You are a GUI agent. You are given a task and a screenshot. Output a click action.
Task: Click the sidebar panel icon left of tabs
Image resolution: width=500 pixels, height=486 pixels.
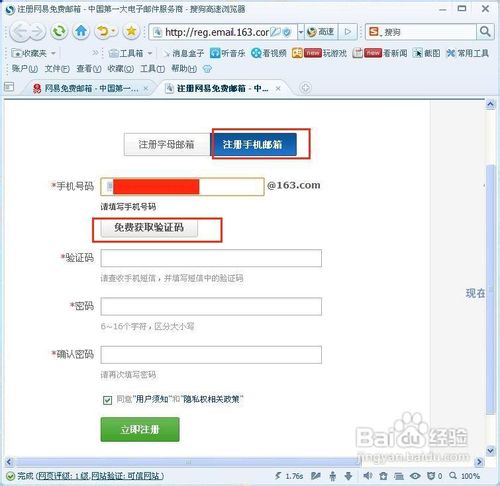9,87
